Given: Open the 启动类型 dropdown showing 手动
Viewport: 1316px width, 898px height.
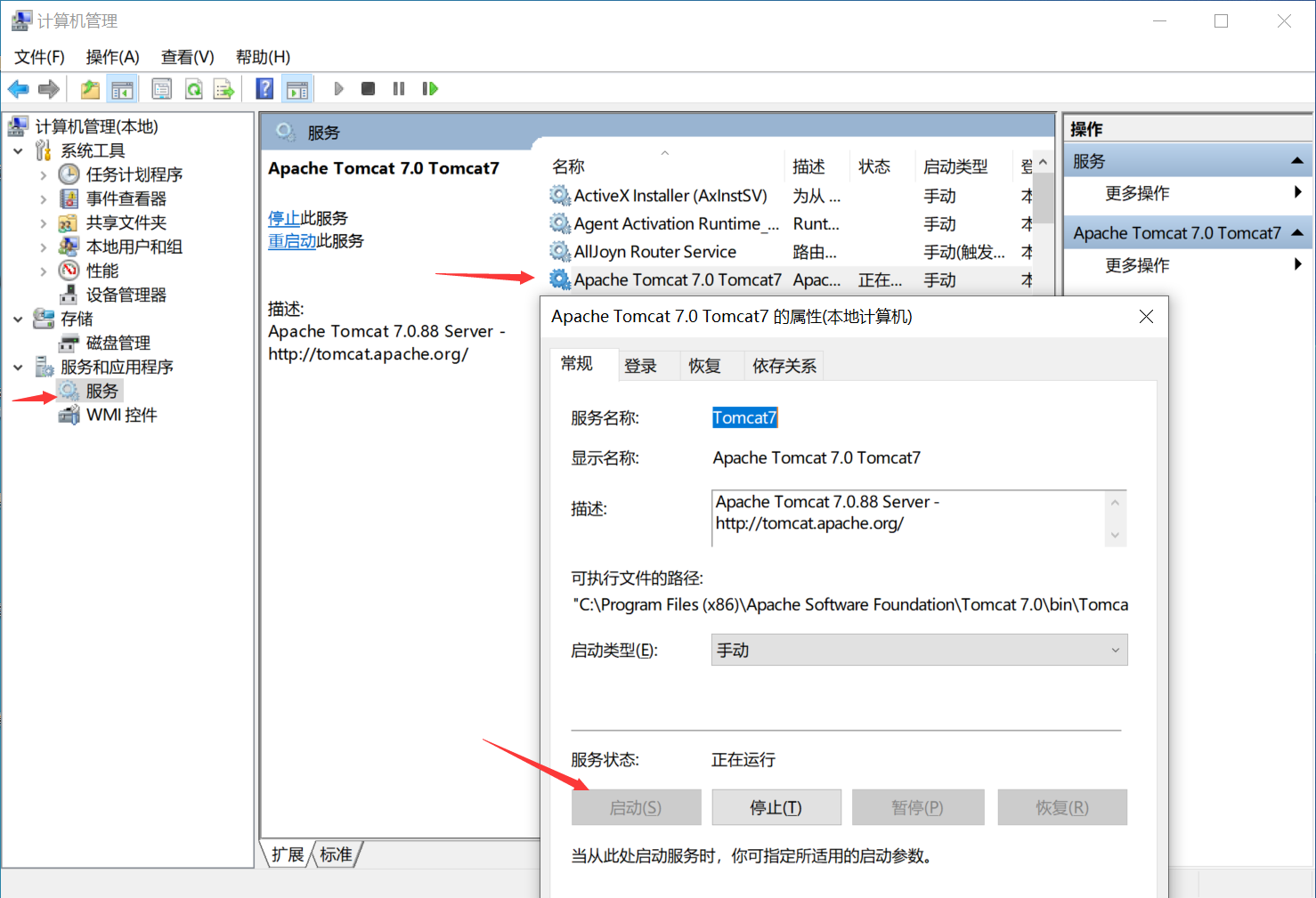Looking at the screenshot, I should (x=920, y=650).
